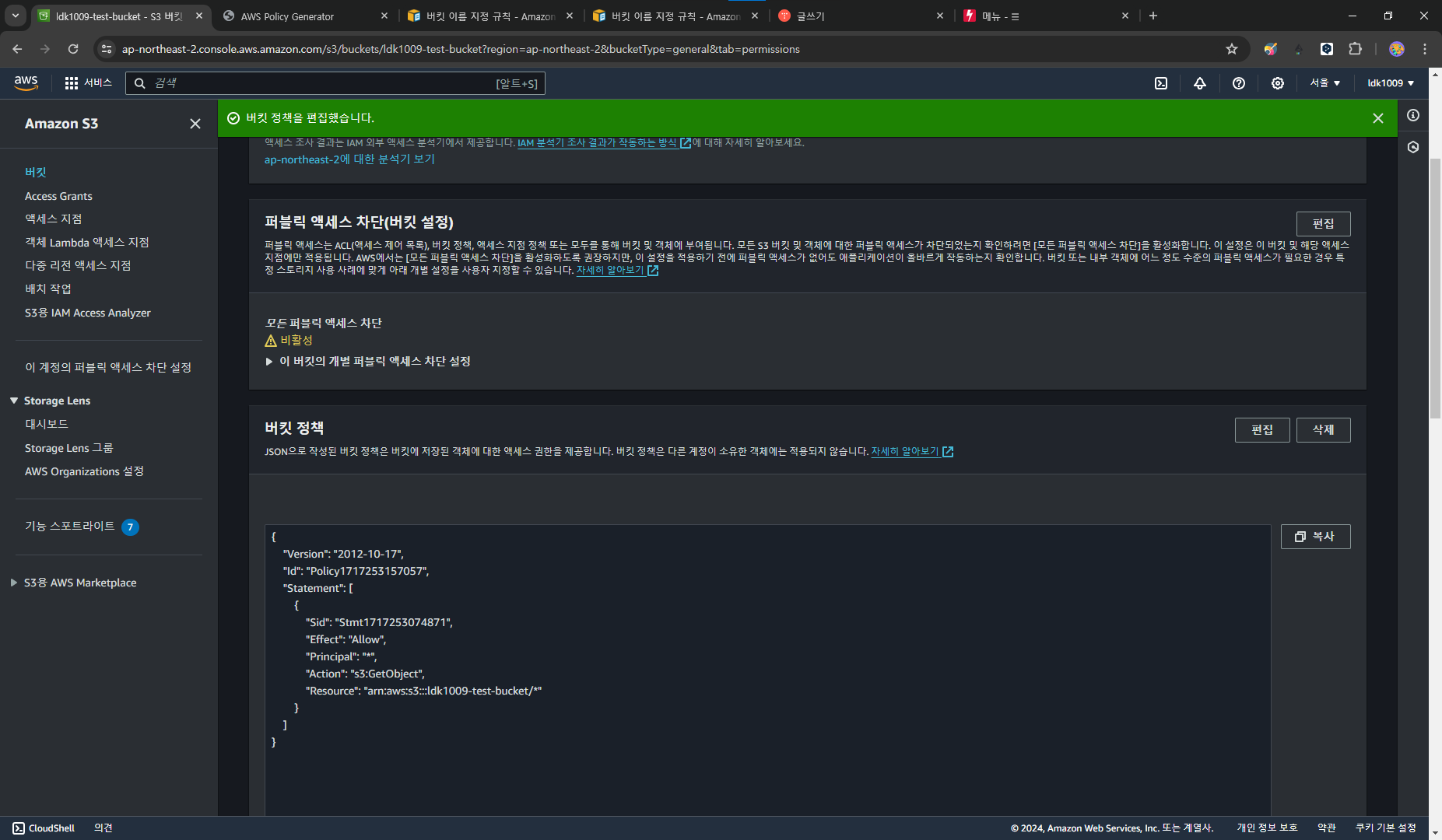
Task: Close the Amazon S3 side navigation
Action: coord(195,124)
